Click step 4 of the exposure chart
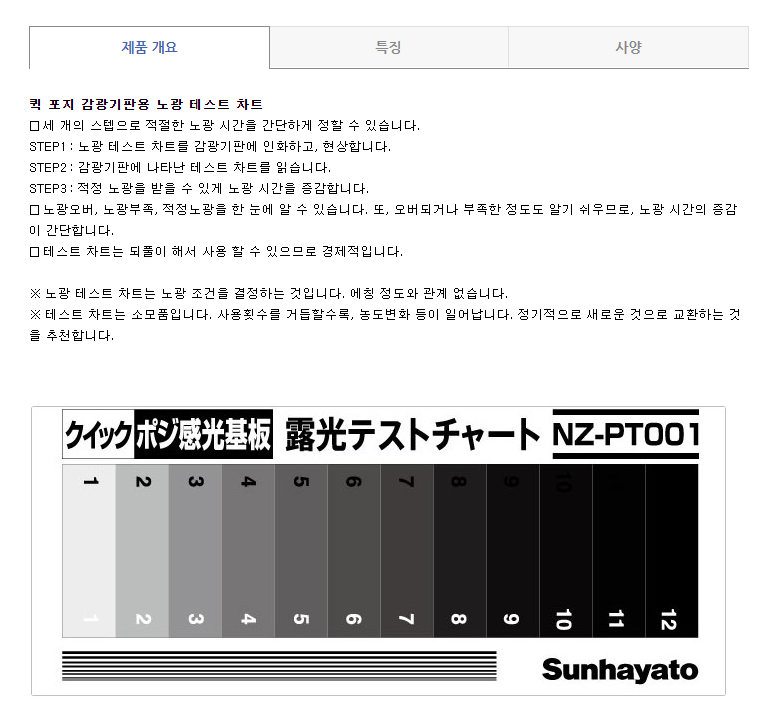The image size is (783, 713). (x=248, y=550)
